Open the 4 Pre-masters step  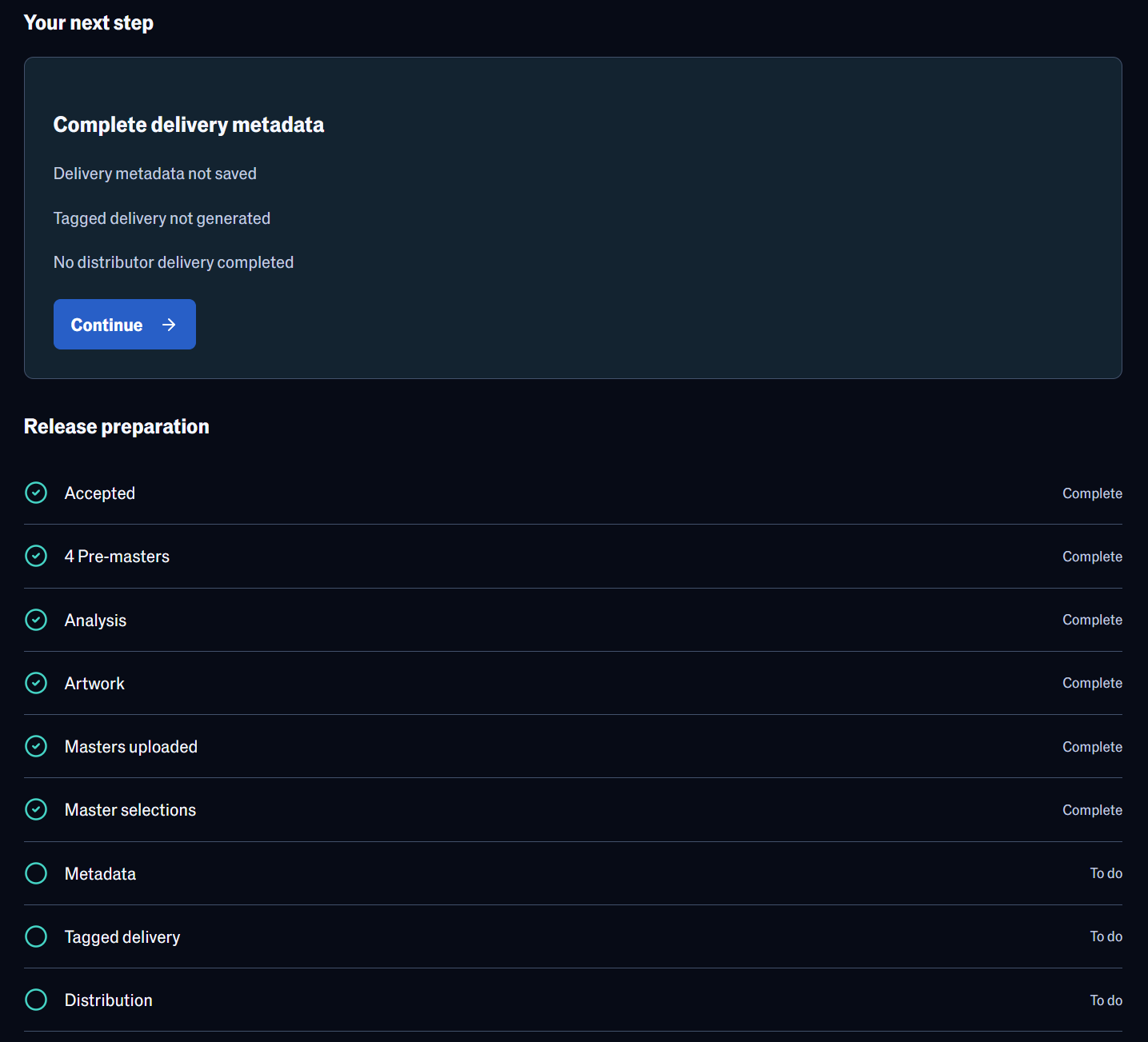(x=573, y=557)
